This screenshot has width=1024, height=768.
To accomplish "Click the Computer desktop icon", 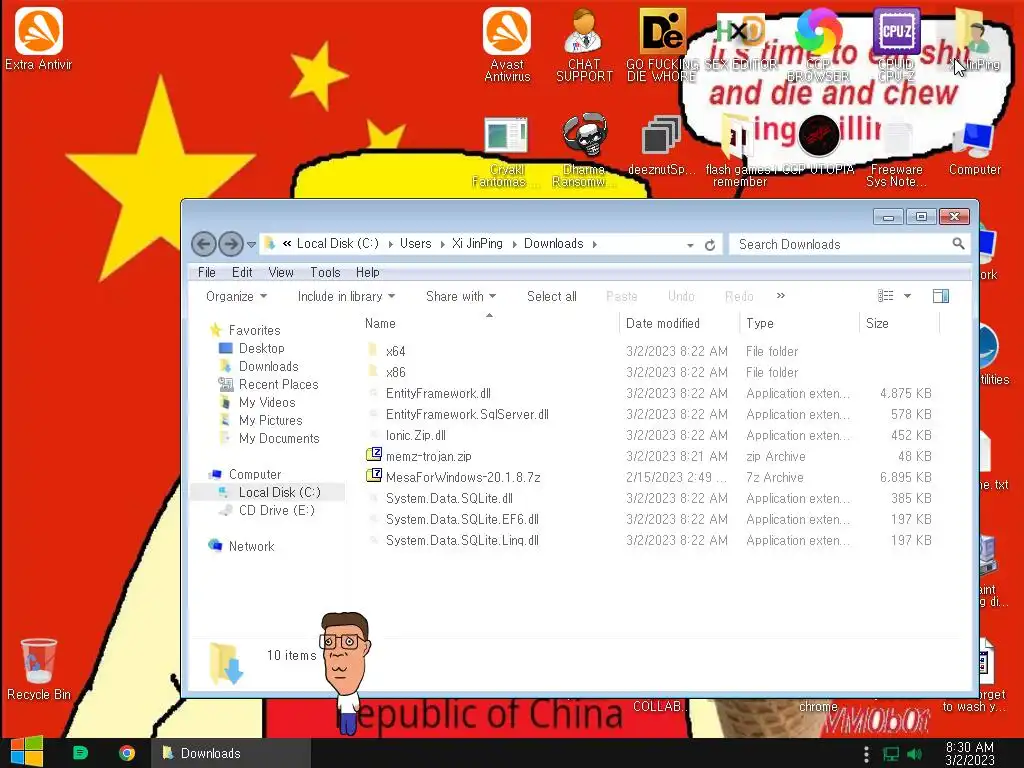I will click(x=974, y=148).
